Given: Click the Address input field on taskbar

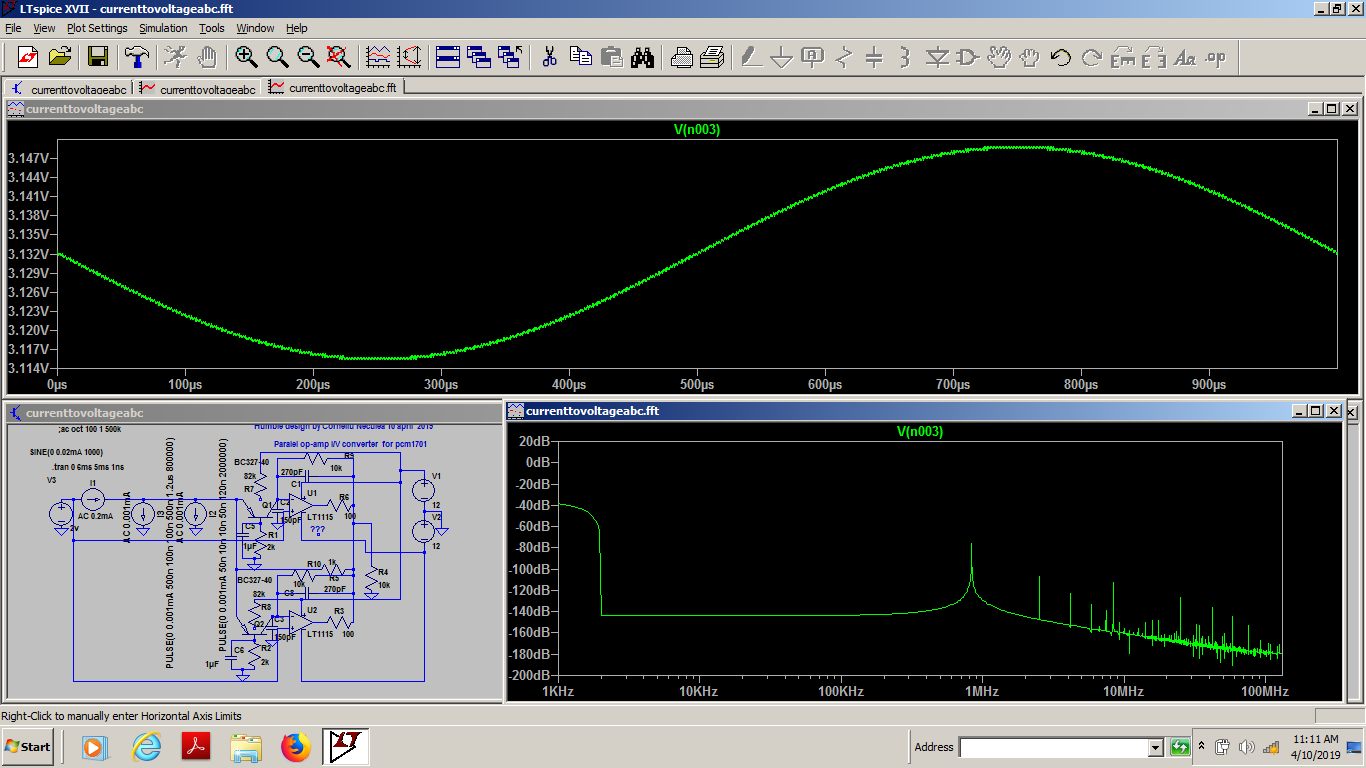Looking at the screenshot, I should [1054, 747].
